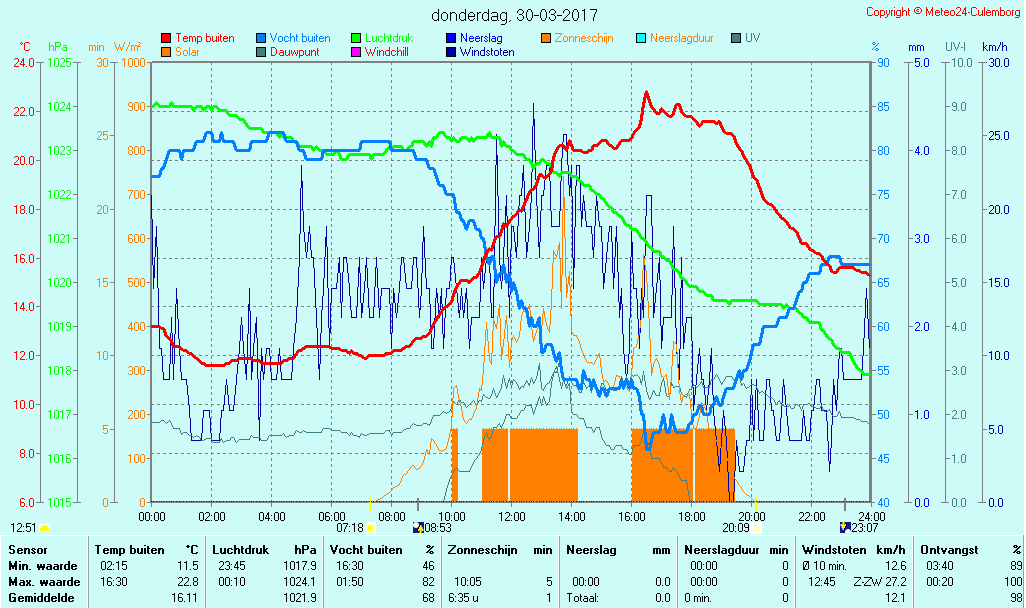Click the Windstoten legend label
Viewport: 1026px width, 608px height.
(x=487, y=52)
